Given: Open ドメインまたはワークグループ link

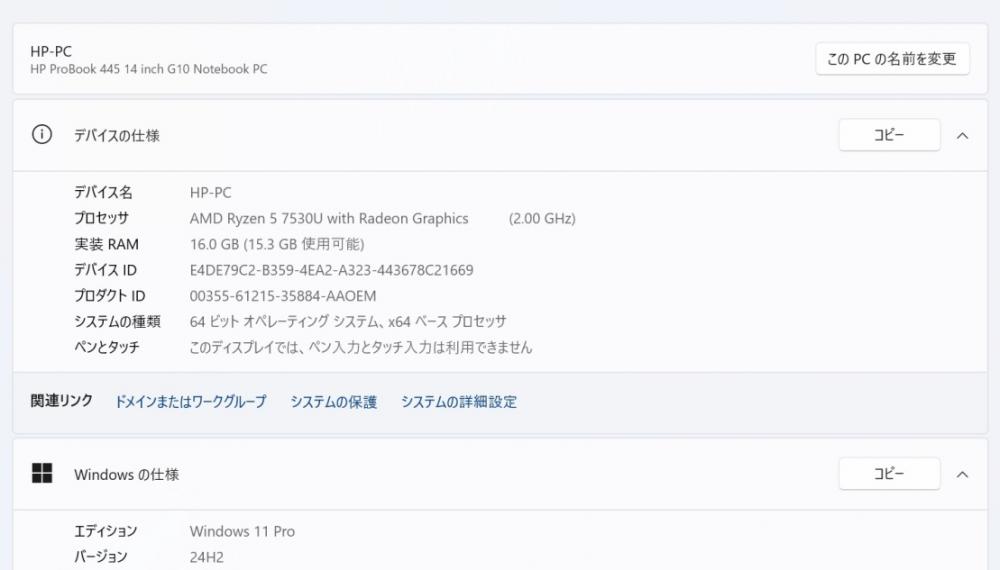Looking at the screenshot, I should pyautogui.click(x=190, y=402).
